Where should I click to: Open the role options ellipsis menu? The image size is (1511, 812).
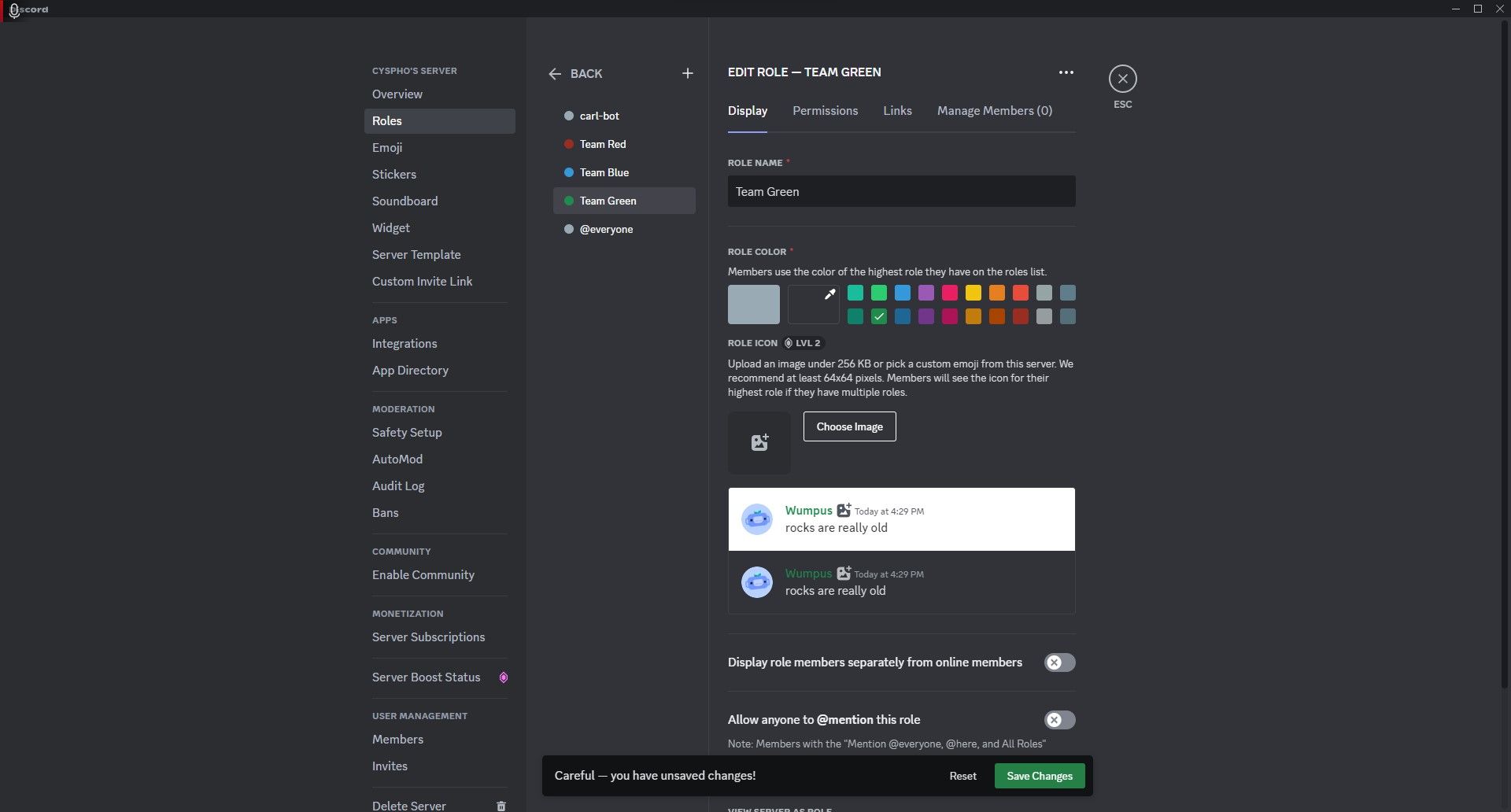click(x=1066, y=72)
